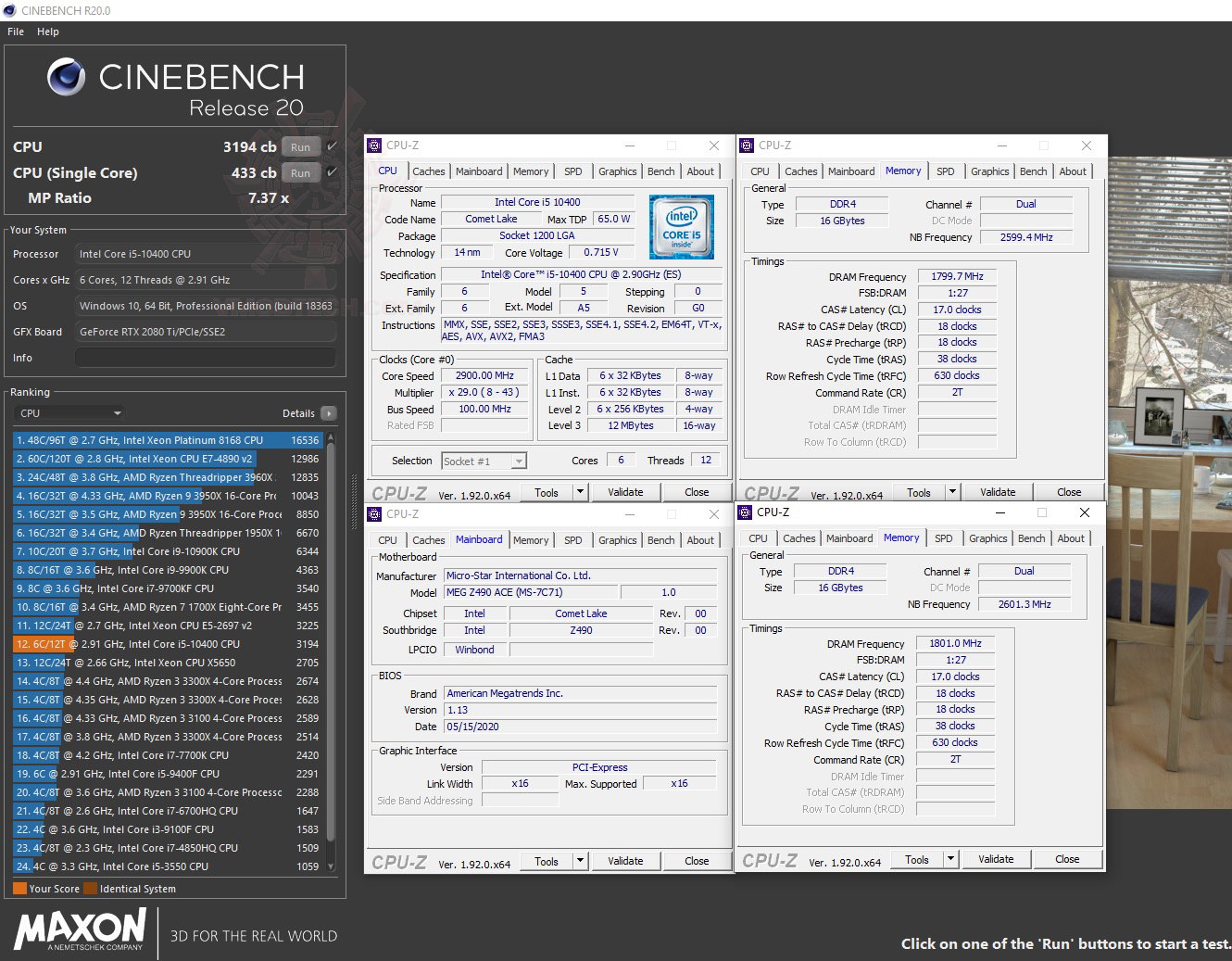Click the ranking Details arrow button

tap(329, 413)
